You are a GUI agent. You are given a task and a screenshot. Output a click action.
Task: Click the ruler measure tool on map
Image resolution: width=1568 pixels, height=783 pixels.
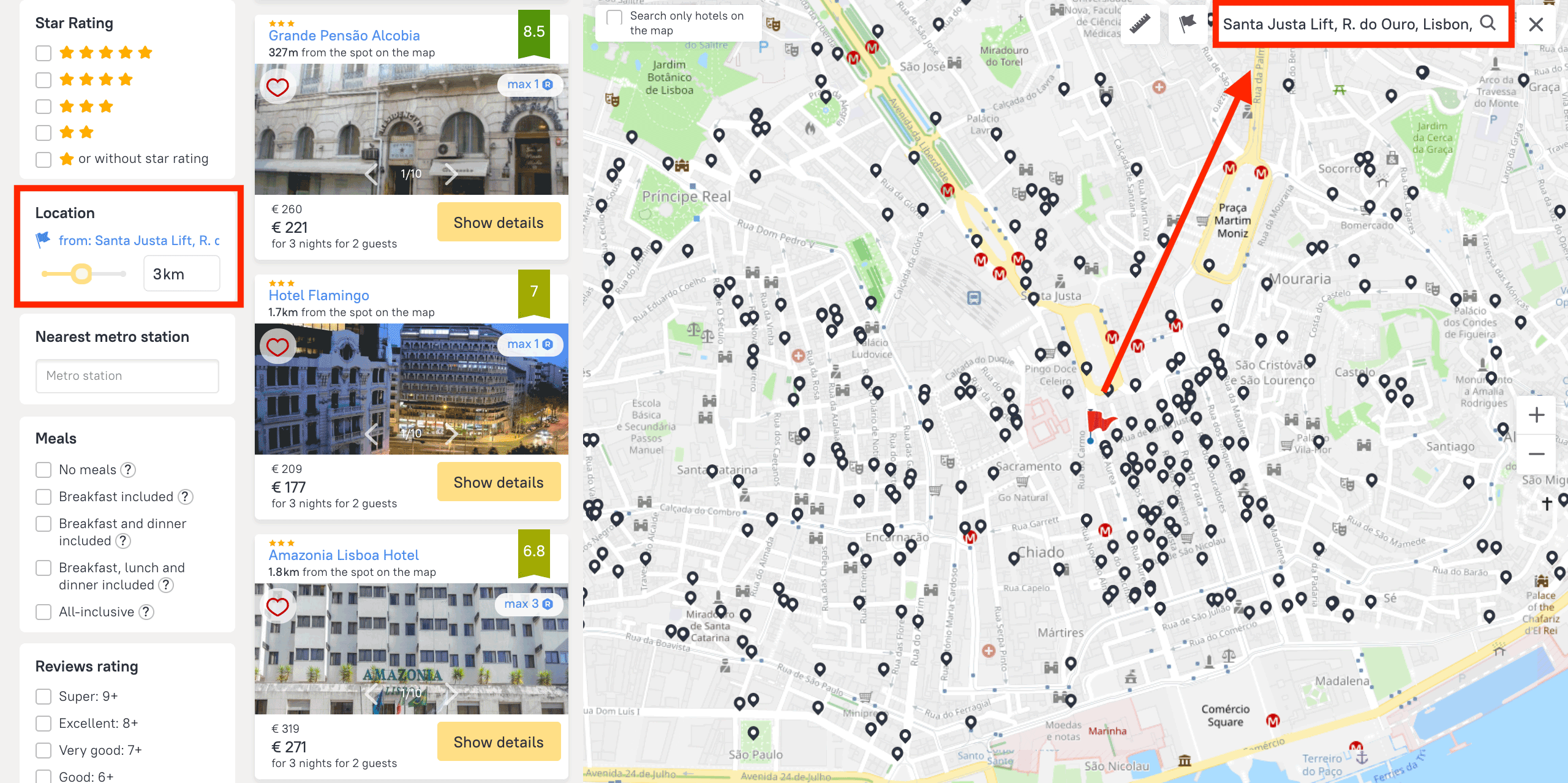pos(1140,25)
